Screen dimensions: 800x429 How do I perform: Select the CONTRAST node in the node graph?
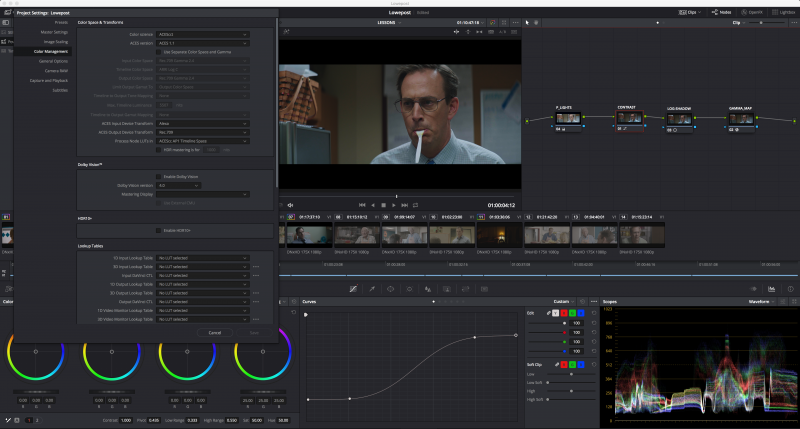click(x=627, y=118)
